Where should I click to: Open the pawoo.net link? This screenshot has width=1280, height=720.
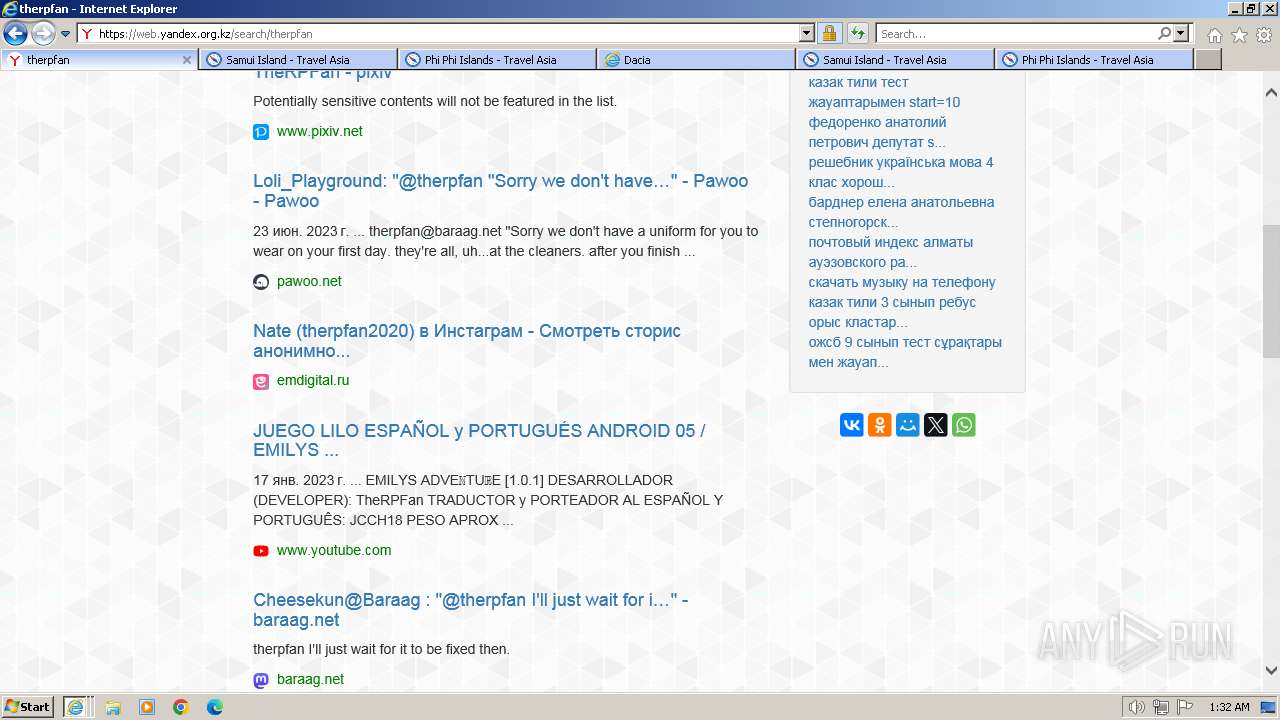pyautogui.click(x=309, y=281)
